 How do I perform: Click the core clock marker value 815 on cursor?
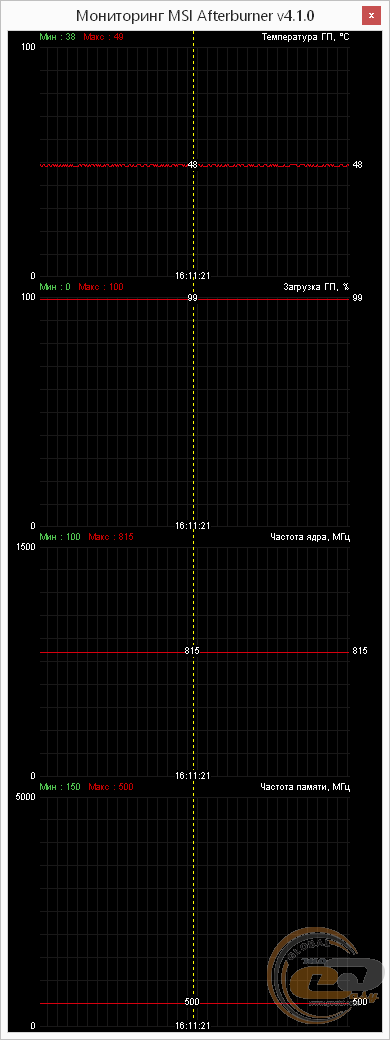pyautogui.click(x=192, y=651)
